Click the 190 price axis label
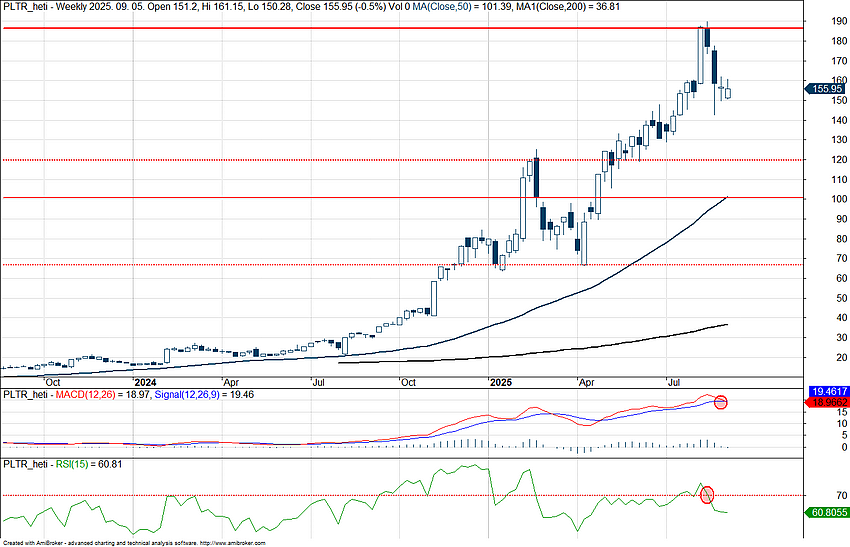Viewport: 850px width, 547px height. click(x=840, y=21)
